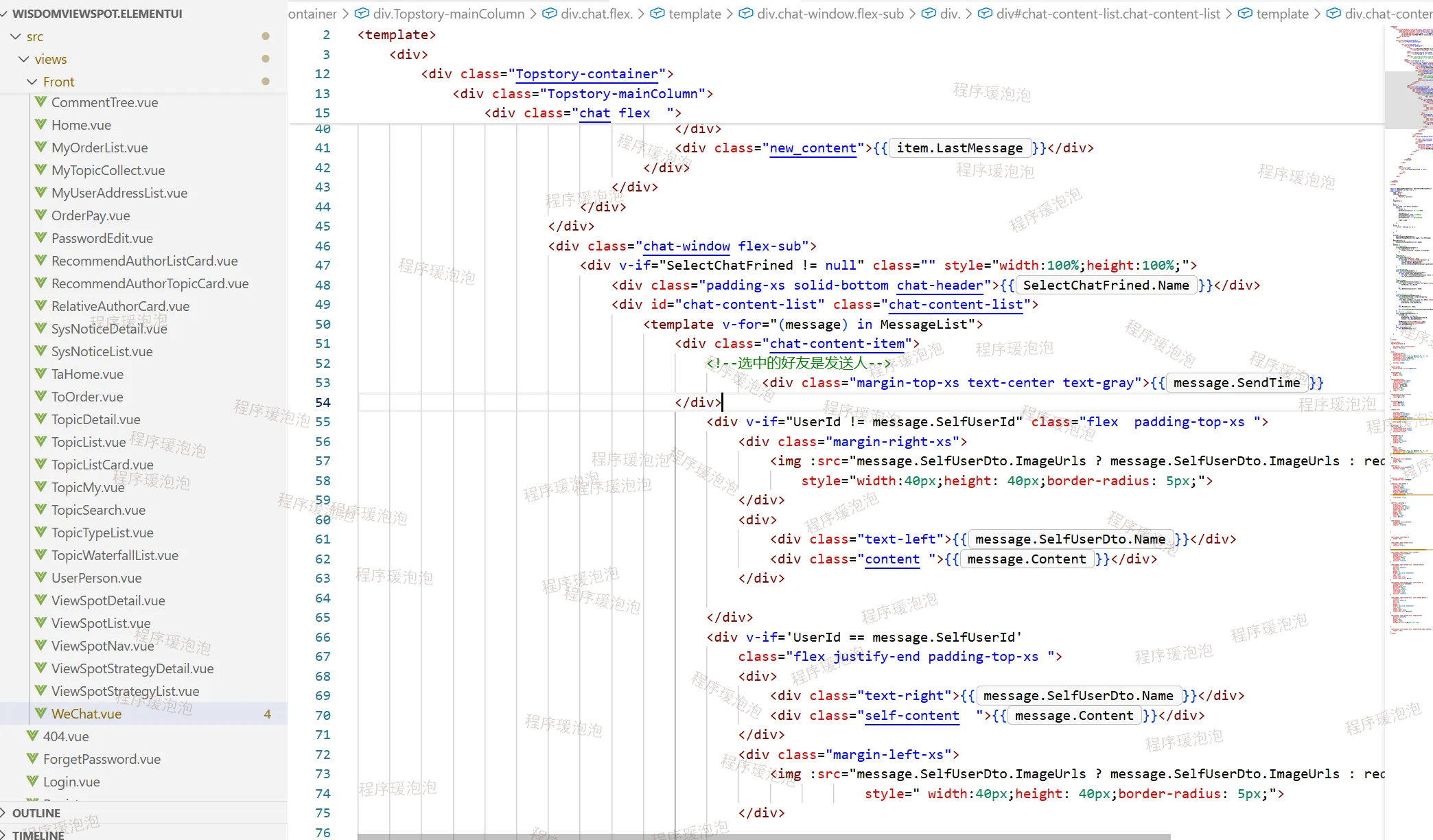The width and height of the screenshot is (1433, 840).
Task: Click breadcrumb cube icon before div.Topstory-mainColumn
Action: tap(362, 14)
